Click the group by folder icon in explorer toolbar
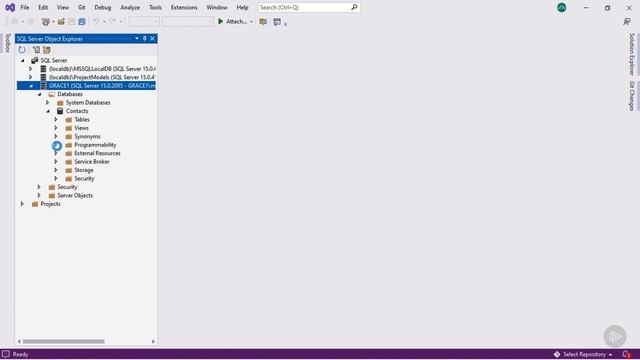The height and width of the screenshot is (360, 640). (47, 50)
